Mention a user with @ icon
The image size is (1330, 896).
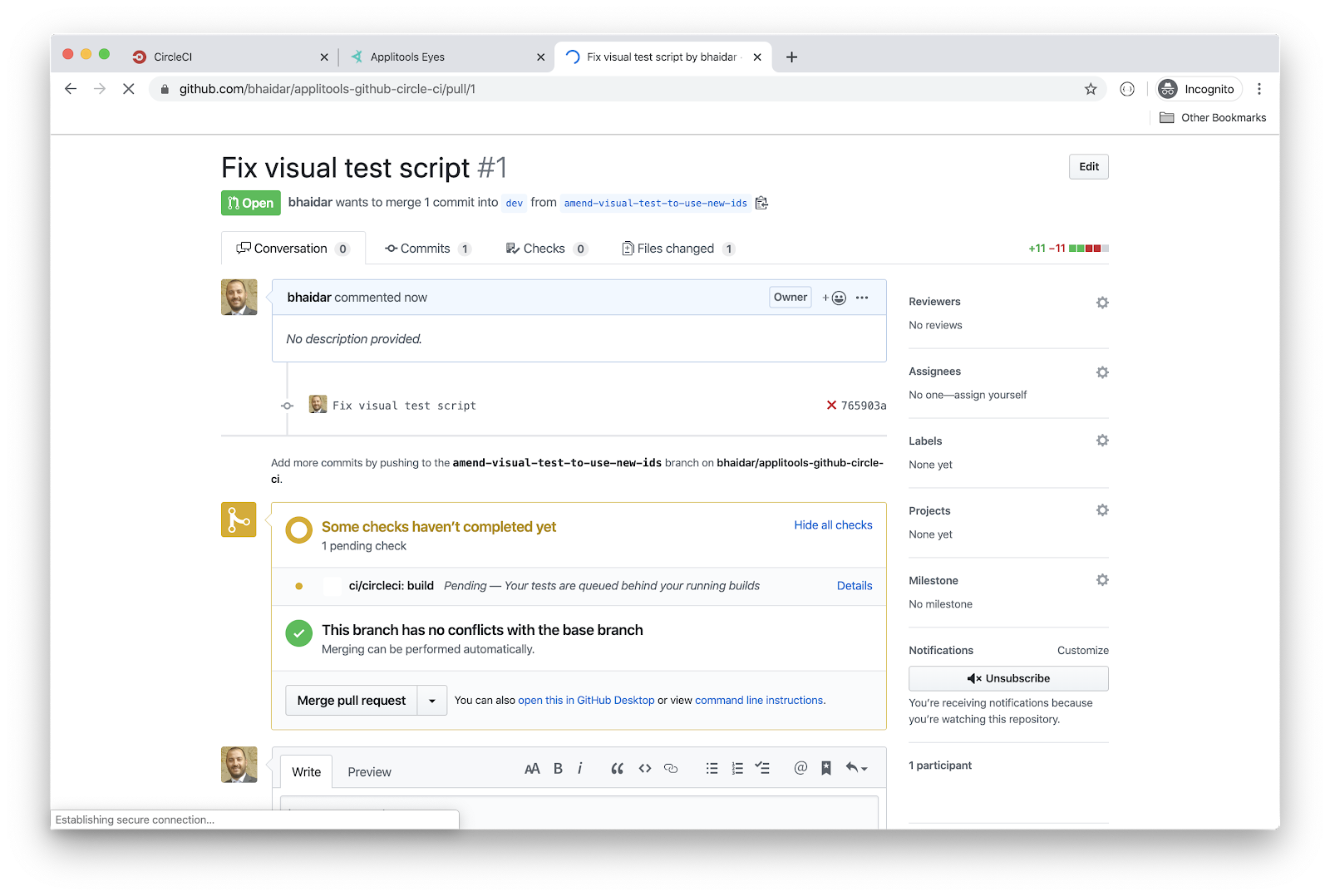800,769
